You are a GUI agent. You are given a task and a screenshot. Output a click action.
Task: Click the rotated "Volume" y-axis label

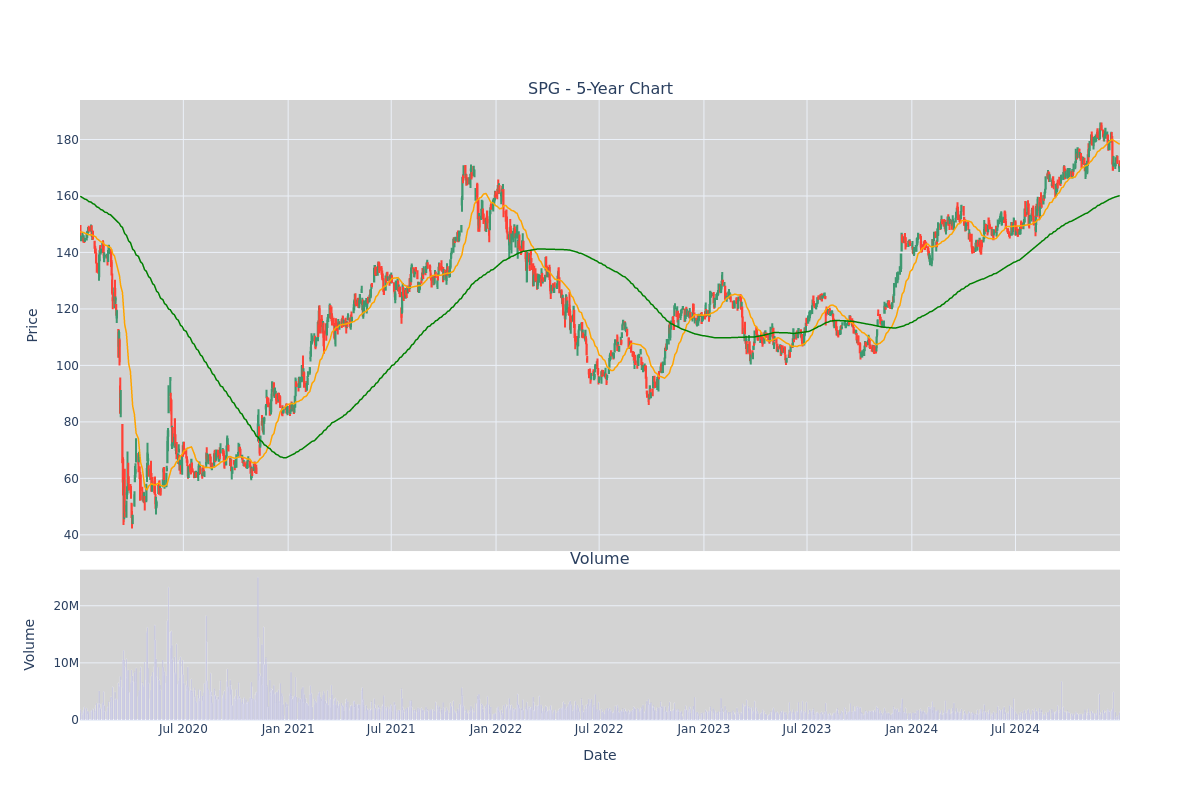(x=31, y=644)
